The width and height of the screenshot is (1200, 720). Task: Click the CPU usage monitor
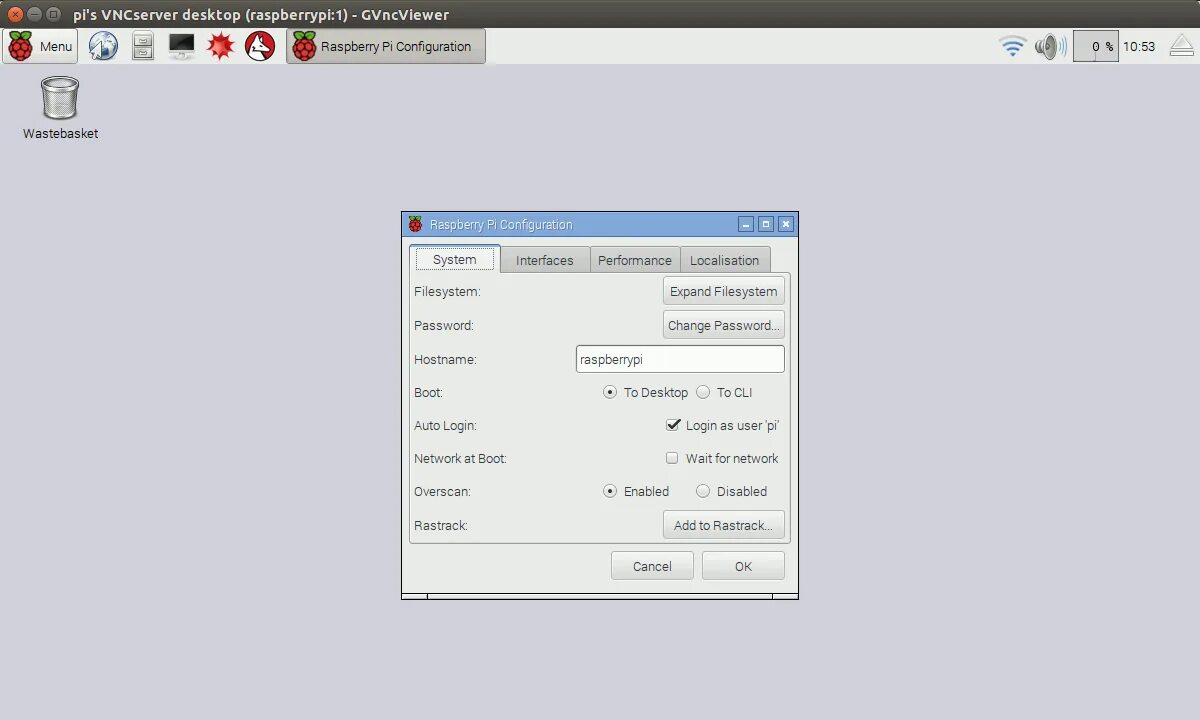(x=1096, y=46)
